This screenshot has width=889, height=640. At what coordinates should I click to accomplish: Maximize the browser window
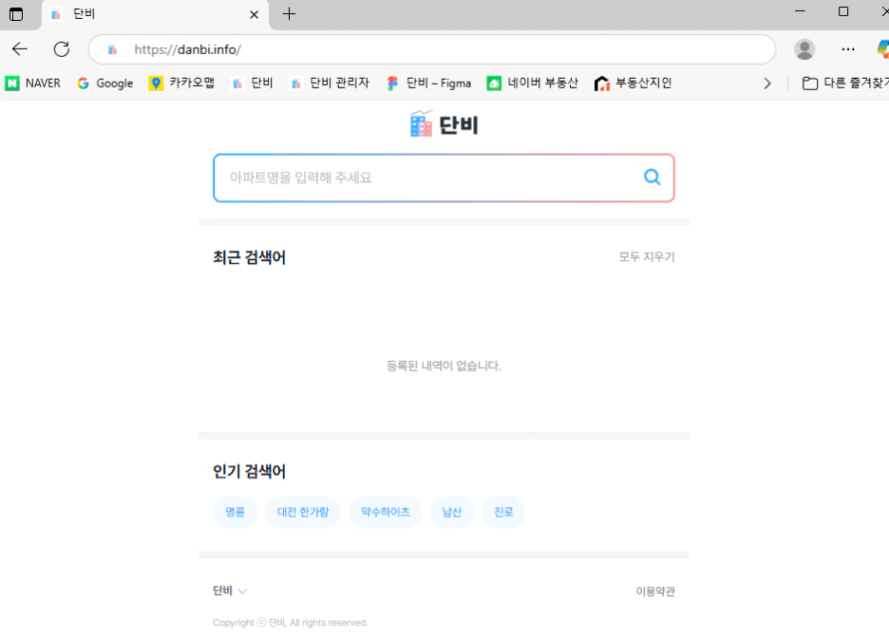(x=843, y=11)
